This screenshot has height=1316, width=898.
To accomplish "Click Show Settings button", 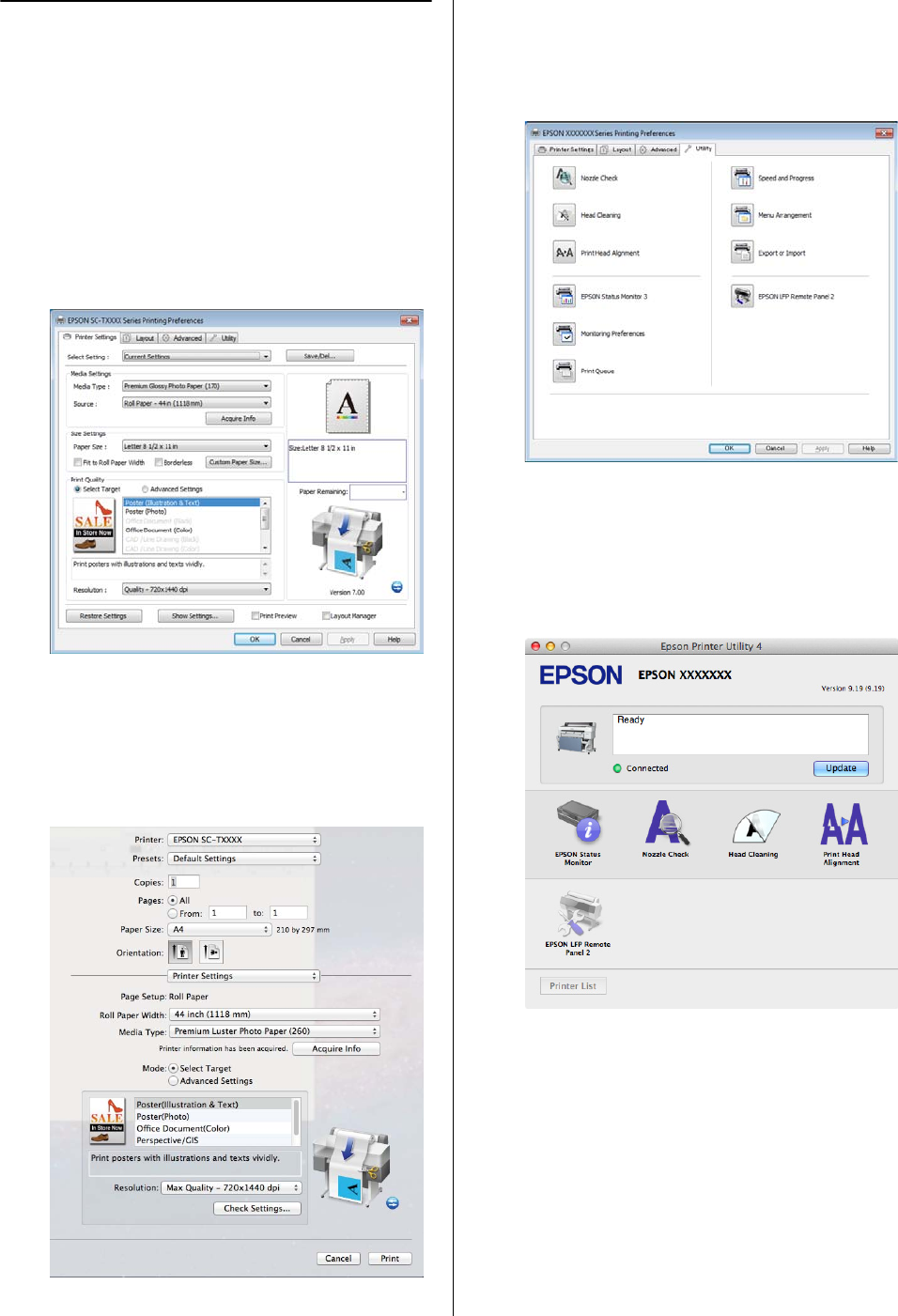I will 195,616.
